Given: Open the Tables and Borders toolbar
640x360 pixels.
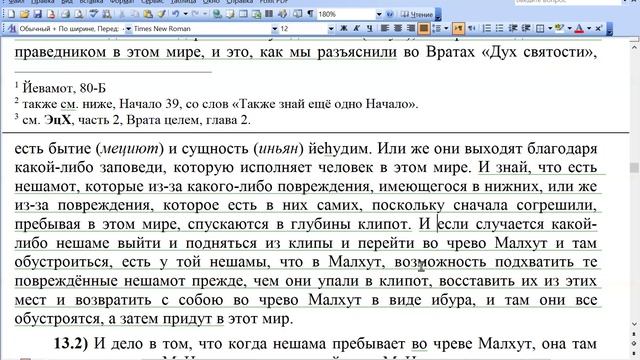Looking at the screenshot, I should 230,14.
